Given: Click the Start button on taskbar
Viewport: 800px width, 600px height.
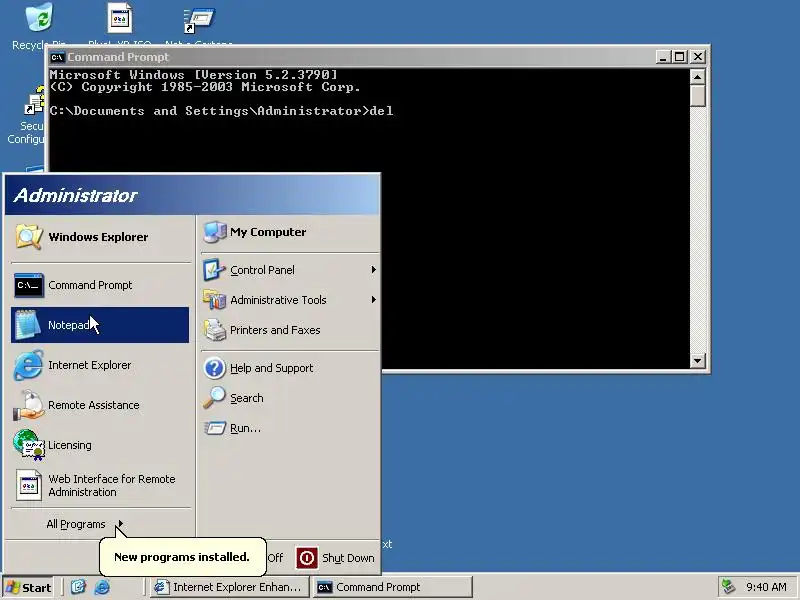Looking at the screenshot, I should coord(29,587).
